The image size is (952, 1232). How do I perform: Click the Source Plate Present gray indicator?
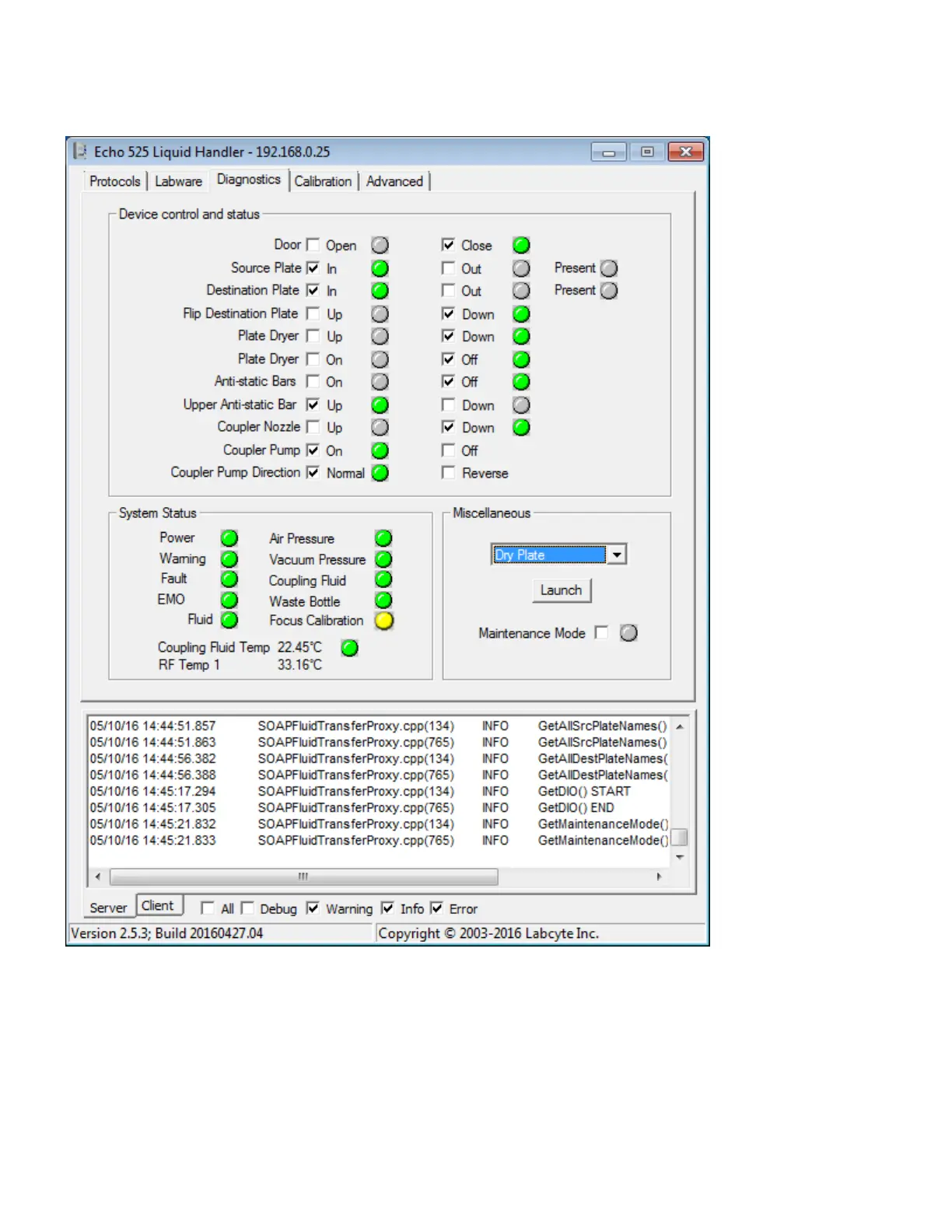(609, 268)
